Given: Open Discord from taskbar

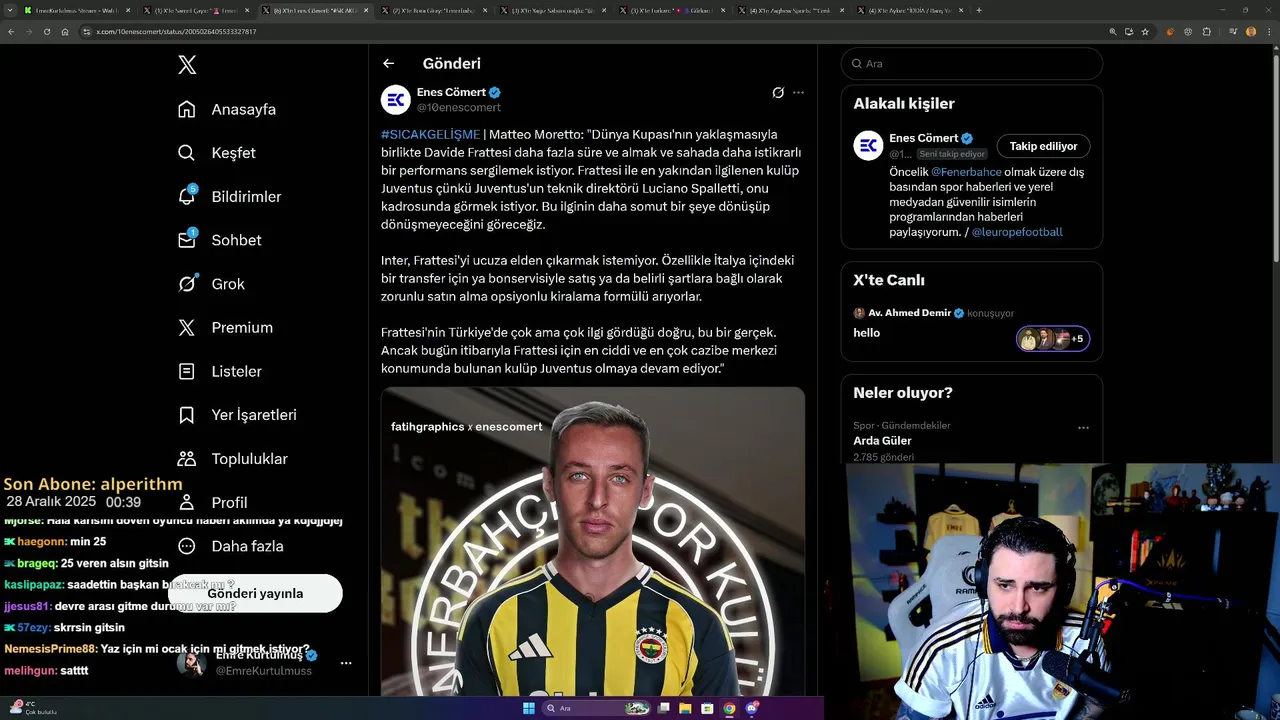Looking at the screenshot, I should [x=752, y=708].
